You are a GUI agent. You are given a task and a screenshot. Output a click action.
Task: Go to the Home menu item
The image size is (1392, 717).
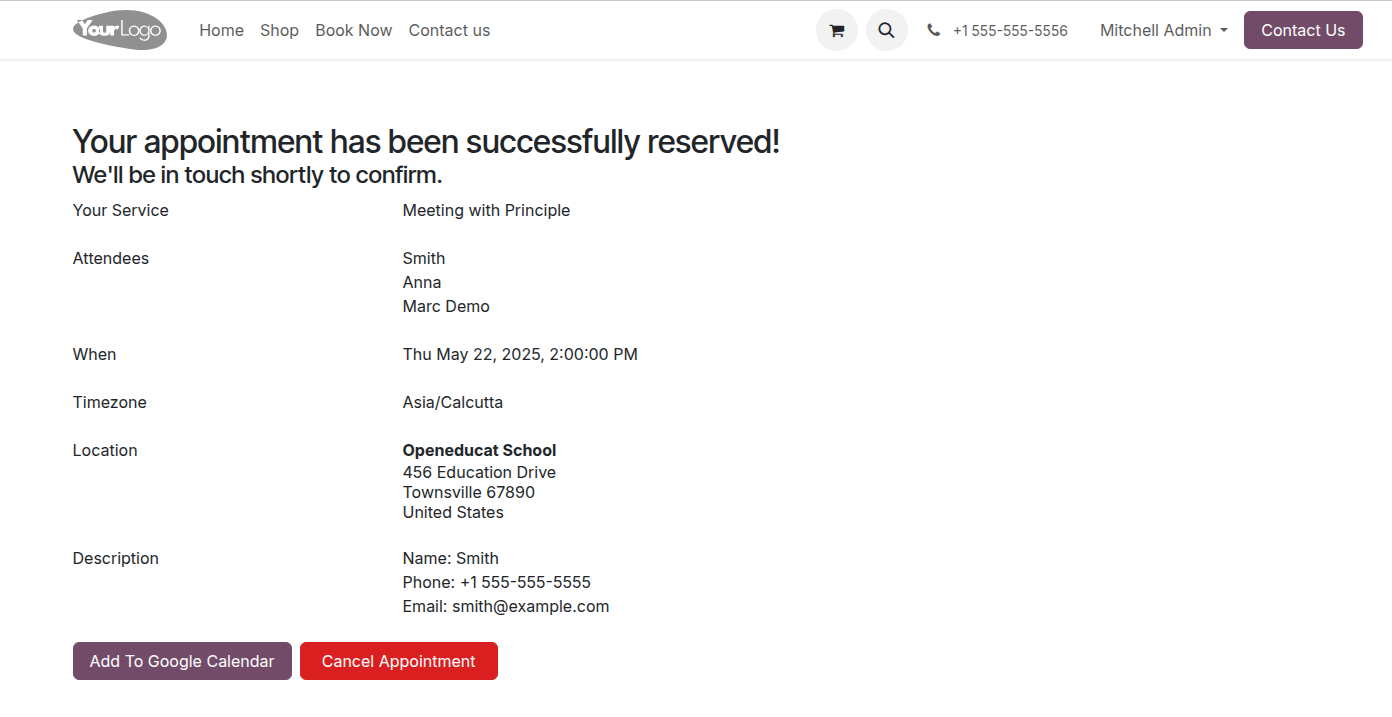click(221, 30)
